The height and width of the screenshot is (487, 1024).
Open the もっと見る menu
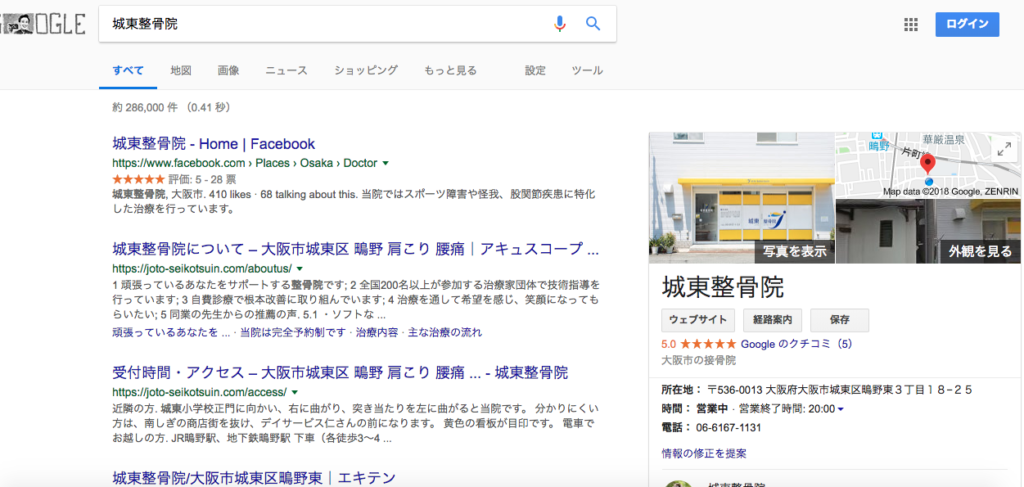click(x=450, y=71)
